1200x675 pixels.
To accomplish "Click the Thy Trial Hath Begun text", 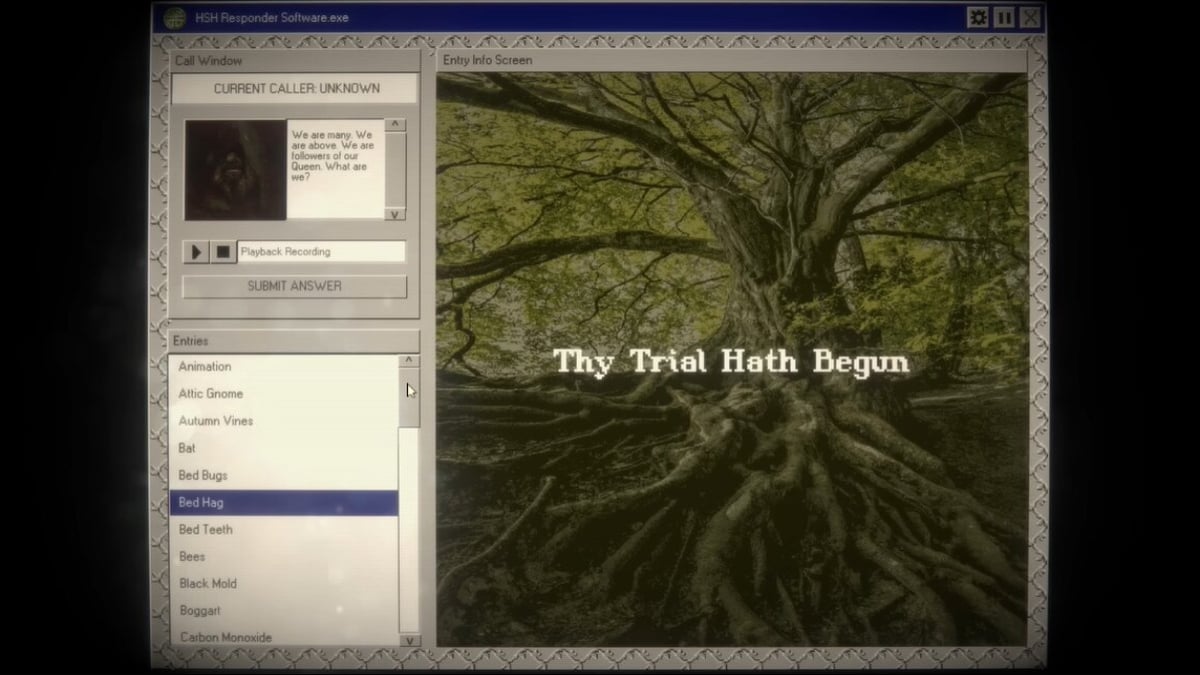I will [x=731, y=362].
